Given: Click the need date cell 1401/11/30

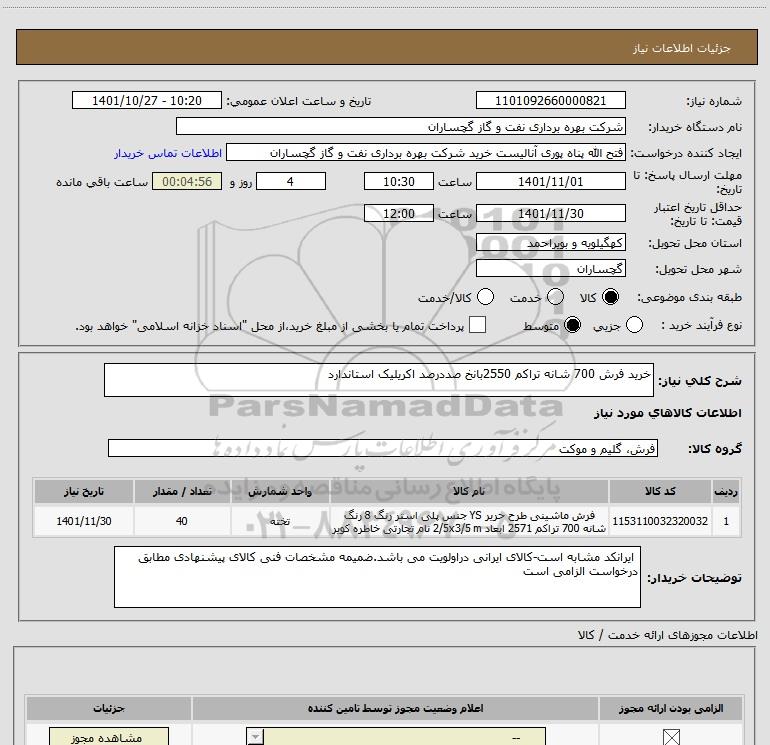Looking at the screenshot, I should point(83,521).
